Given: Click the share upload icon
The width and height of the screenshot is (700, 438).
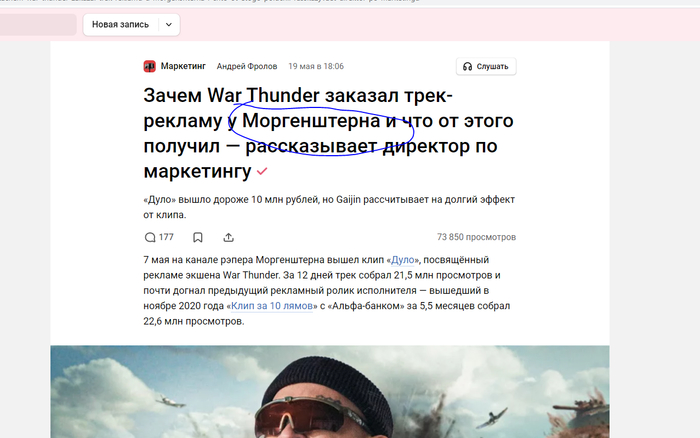Looking at the screenshot, I should point(229,237).
